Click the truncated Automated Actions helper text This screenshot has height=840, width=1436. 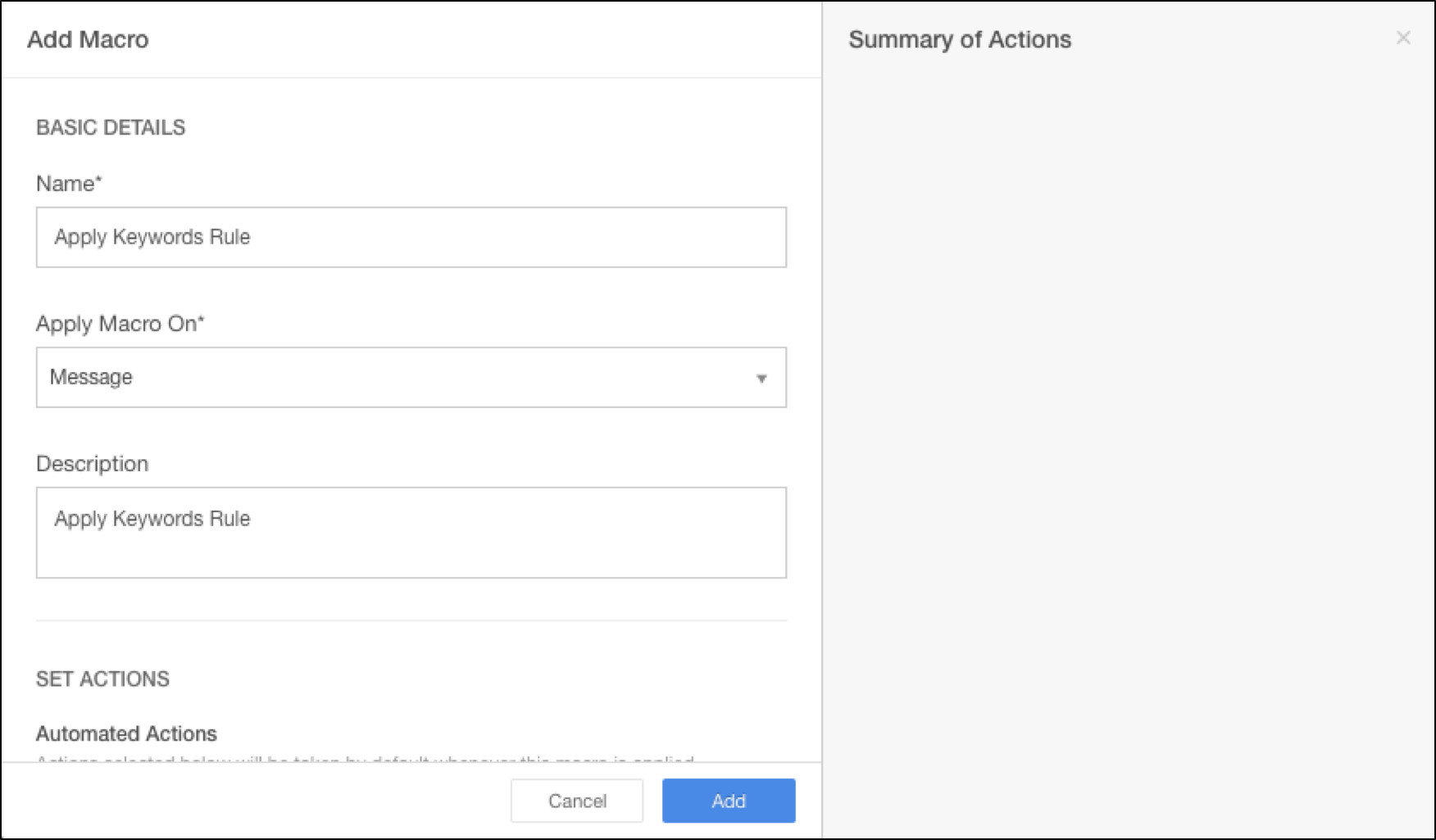pos(365,759)
